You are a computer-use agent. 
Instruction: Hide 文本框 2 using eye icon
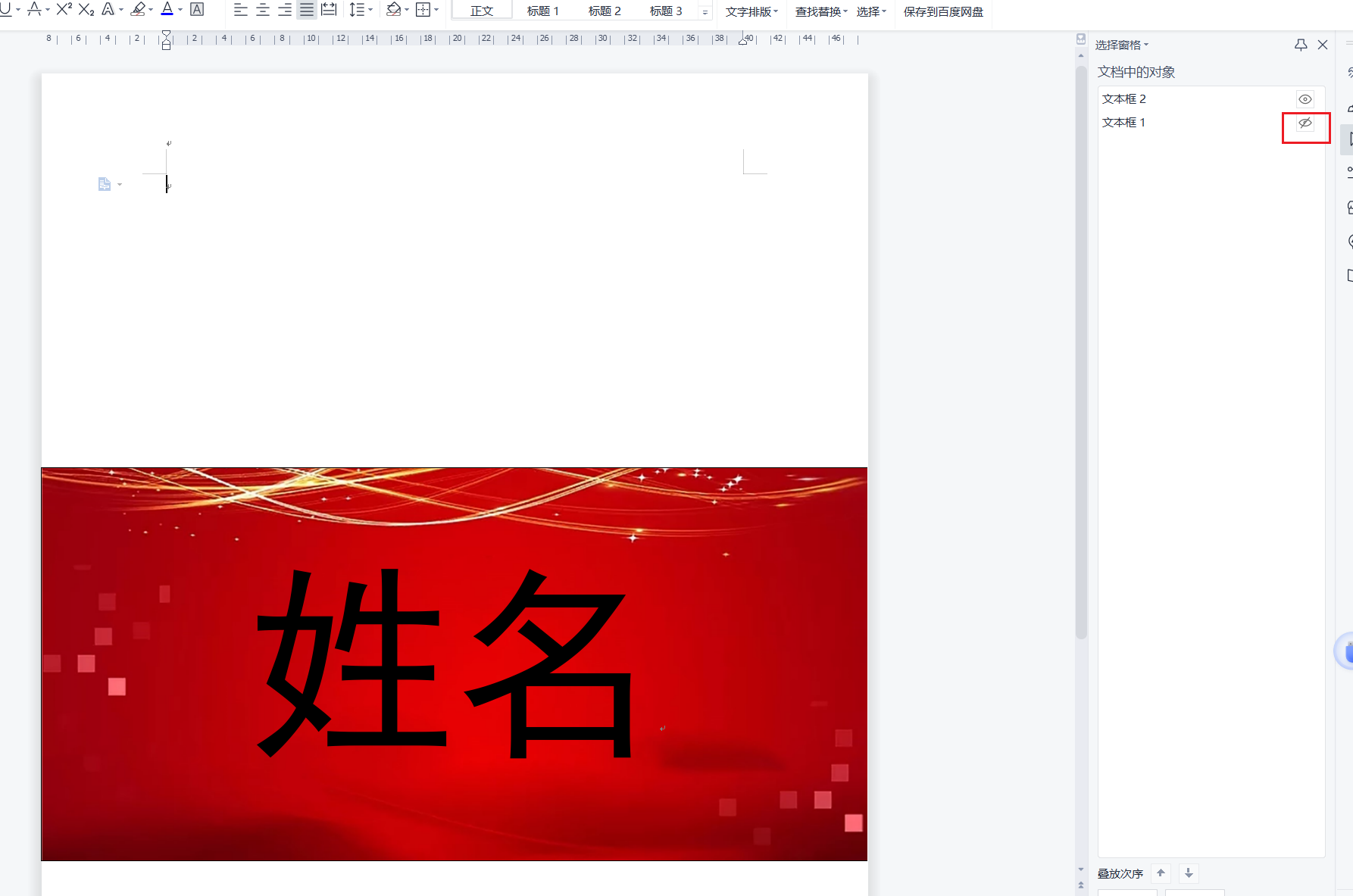coord(1305,99)
